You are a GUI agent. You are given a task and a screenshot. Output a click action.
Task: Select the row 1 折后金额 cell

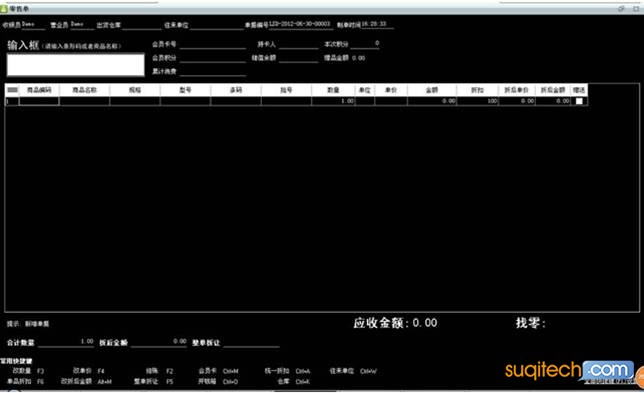click(553, 101)
